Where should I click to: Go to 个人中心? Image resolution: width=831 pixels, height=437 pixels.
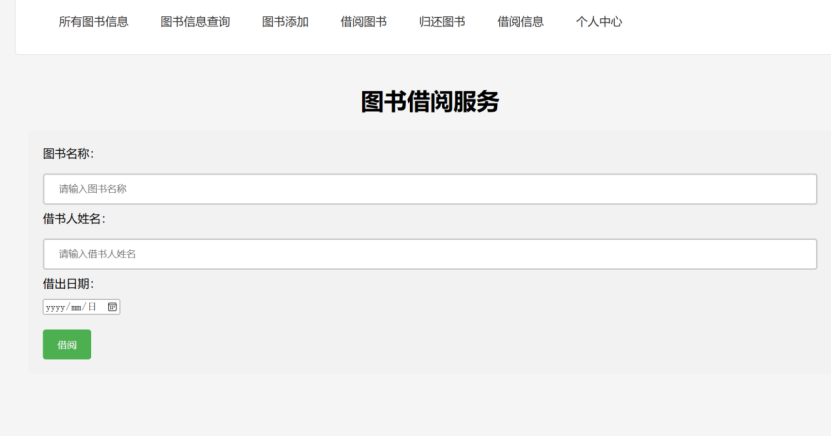click(x=599, y=22)
